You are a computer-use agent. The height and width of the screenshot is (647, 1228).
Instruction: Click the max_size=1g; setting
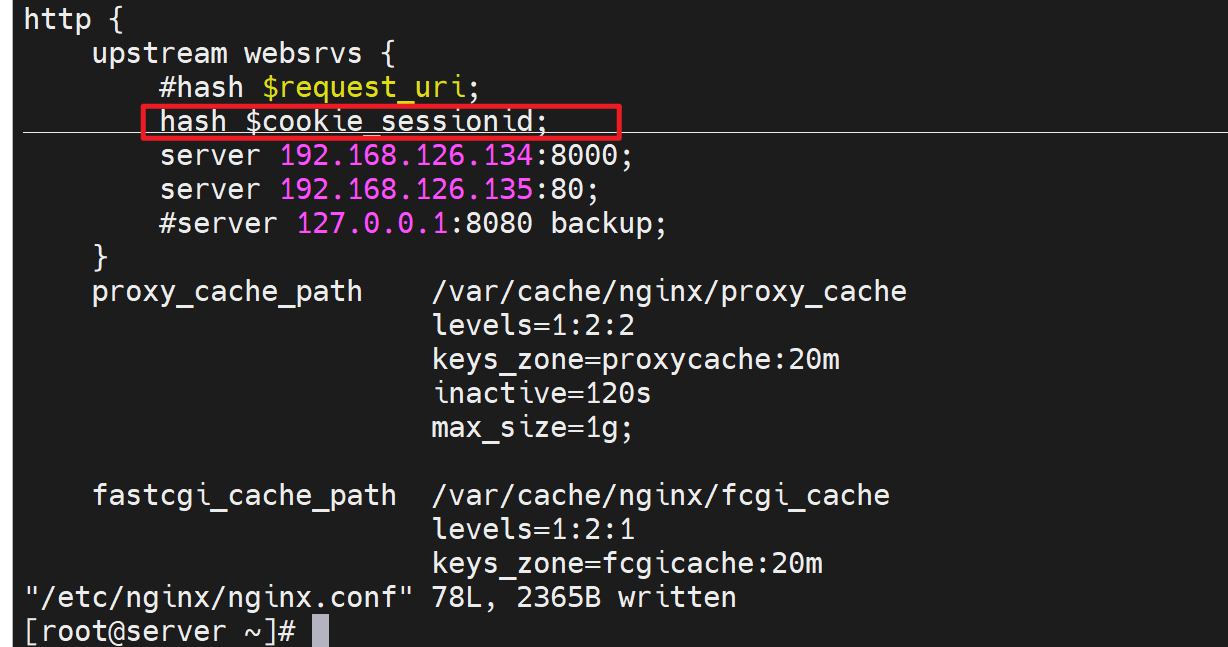coord(533,428)
